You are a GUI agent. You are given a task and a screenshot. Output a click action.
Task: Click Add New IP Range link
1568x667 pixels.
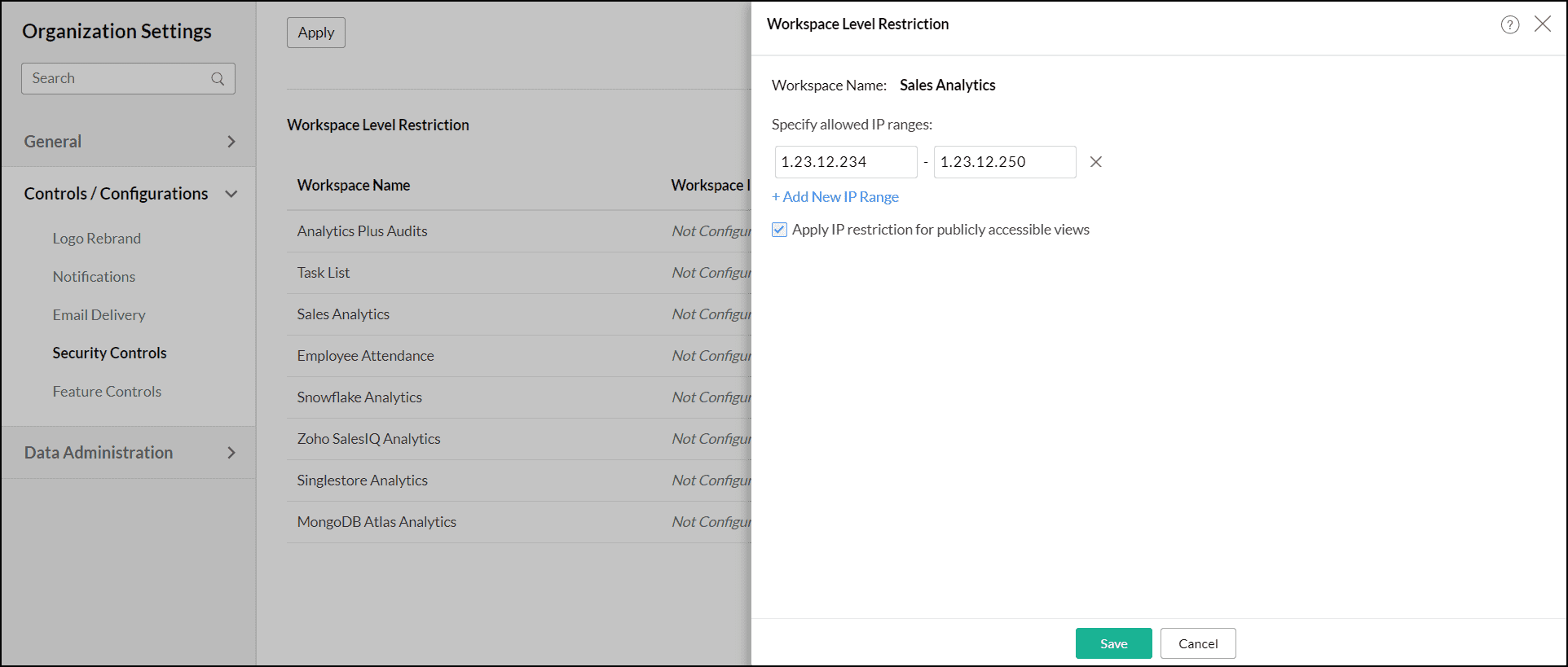coord(835,197)
